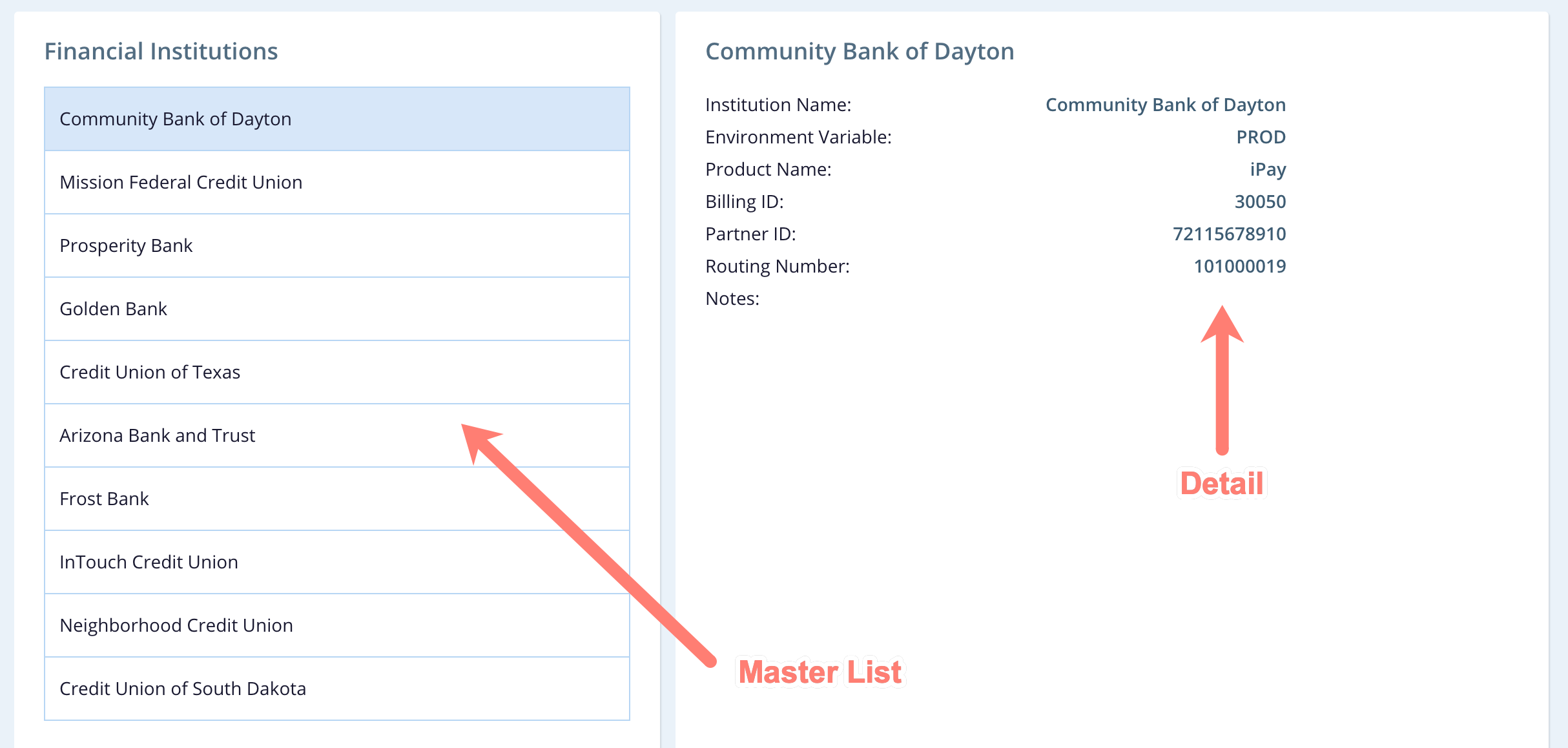Click the Financial Institutions heading

pyautogui.click(x=161, y=52)
